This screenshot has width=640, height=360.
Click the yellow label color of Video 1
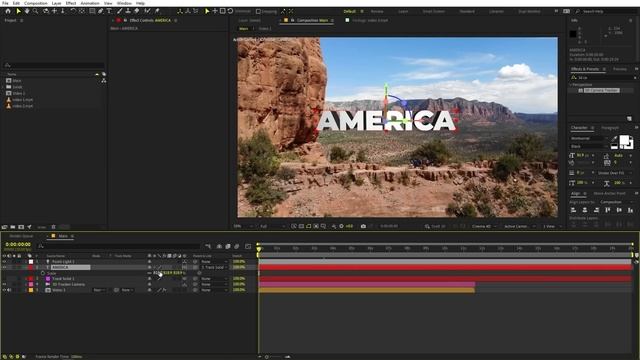pyautogui.click(x=31, y=290)
